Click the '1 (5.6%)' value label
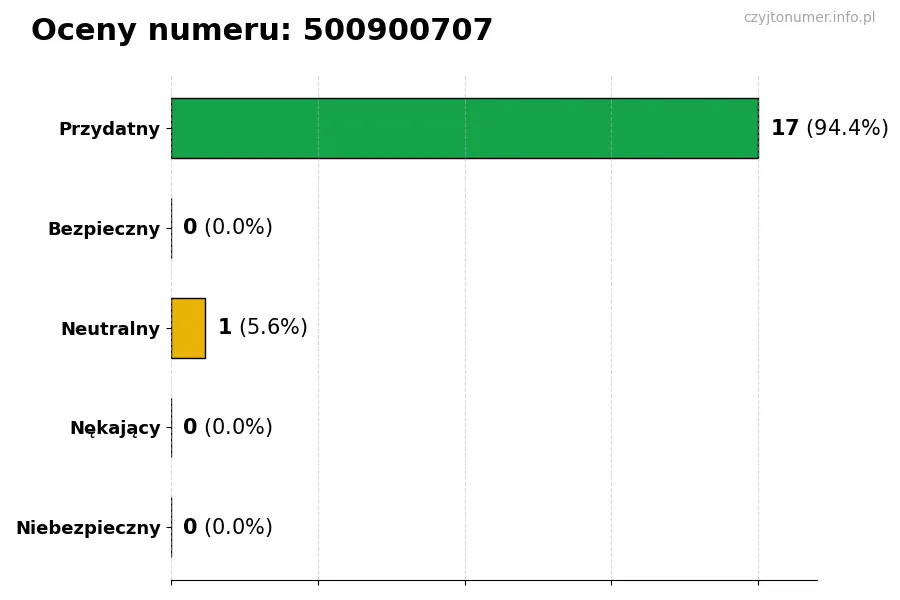900x600 pixels. tap(262, 328)
